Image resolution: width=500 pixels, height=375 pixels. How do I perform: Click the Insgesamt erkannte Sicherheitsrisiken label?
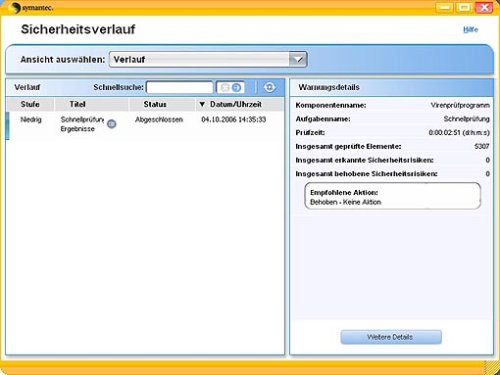click(x=364, y=160)
